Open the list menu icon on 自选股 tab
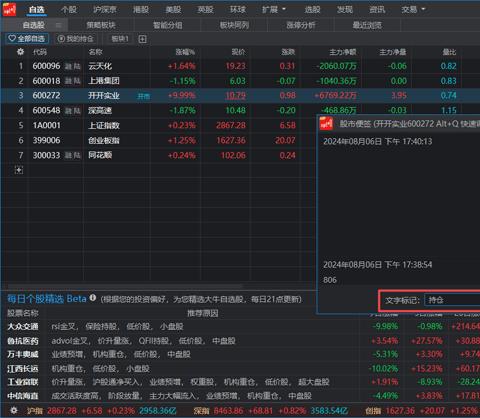Image resolution: width=480 pixels, height=418 pixels. pyautogui.click(x=59, y=25)
